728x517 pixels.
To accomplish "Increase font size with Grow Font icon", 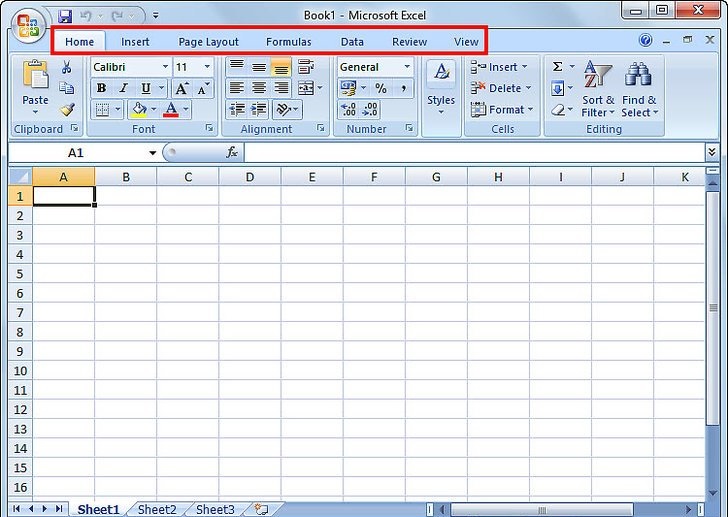I will coord(182,88).
